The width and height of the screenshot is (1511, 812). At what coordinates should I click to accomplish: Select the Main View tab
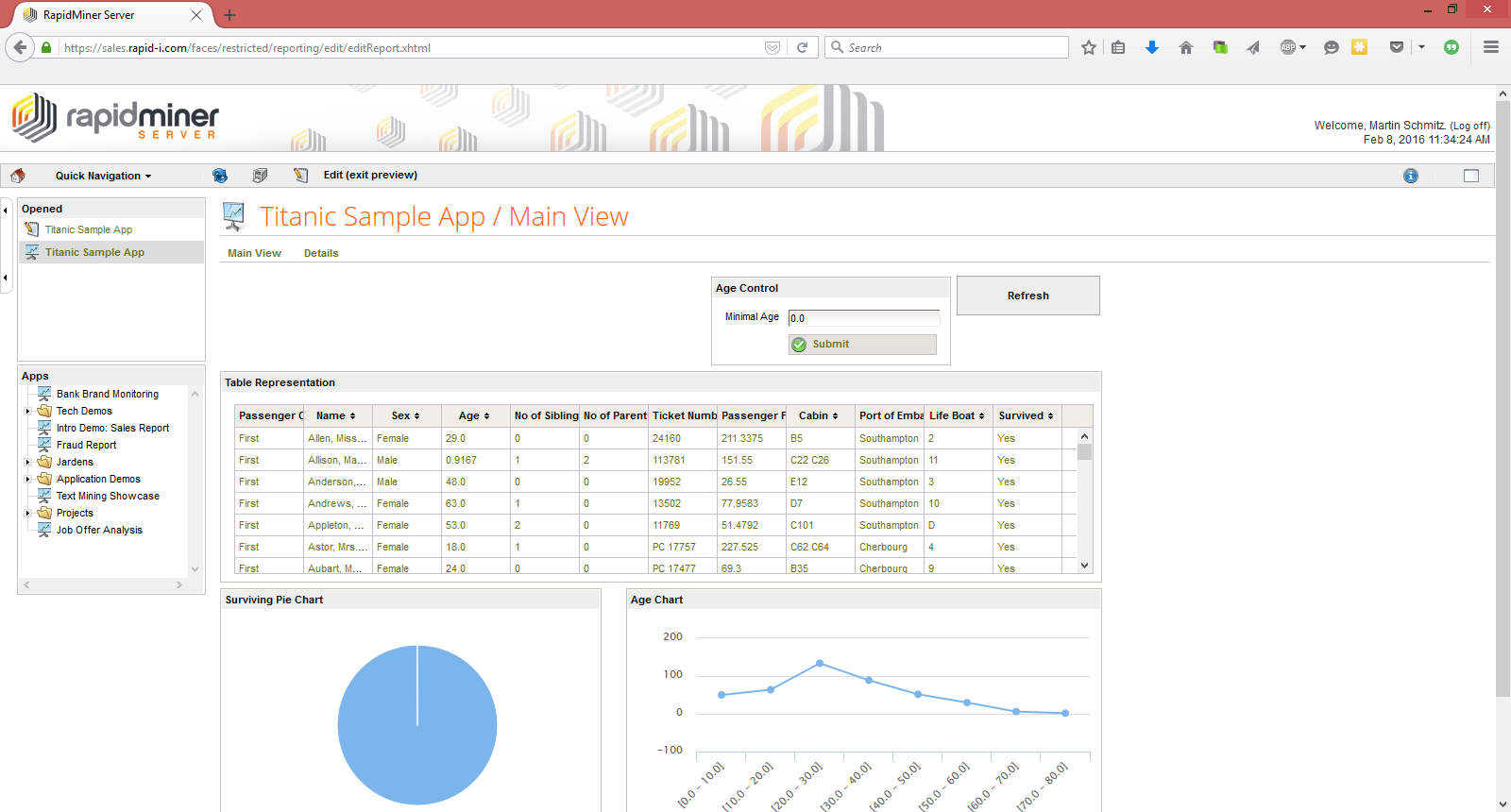(x=254, y=253)
